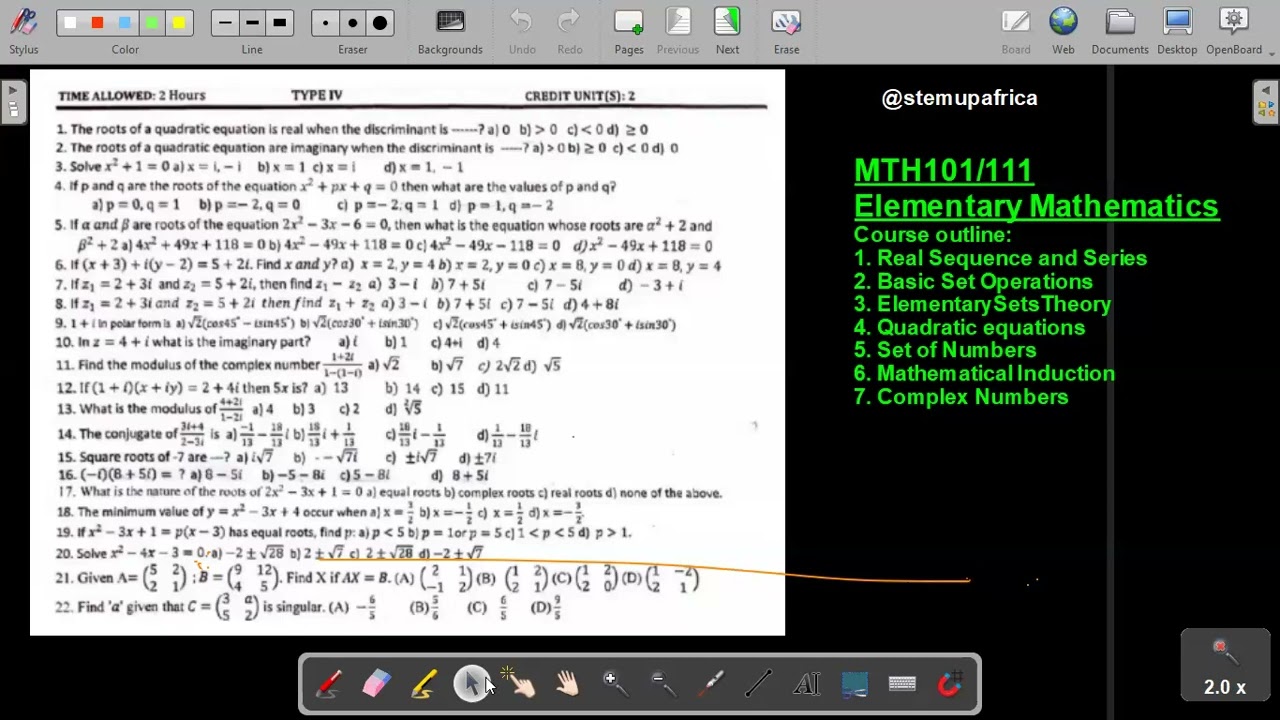Click the @stemupafrica text
The image size is (1280, 720).
[960, 98]
